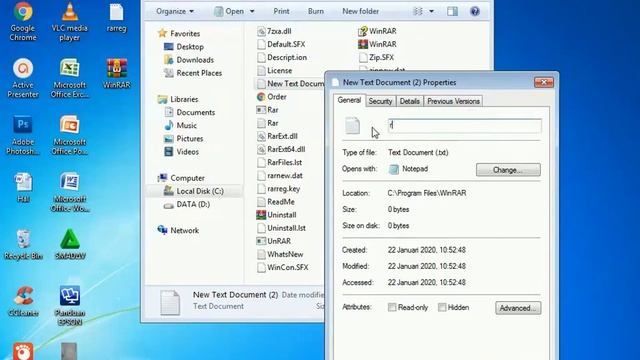The image size is (640, 360).
Task: Select the RarFiles.lst file
Action: point(280,162)
